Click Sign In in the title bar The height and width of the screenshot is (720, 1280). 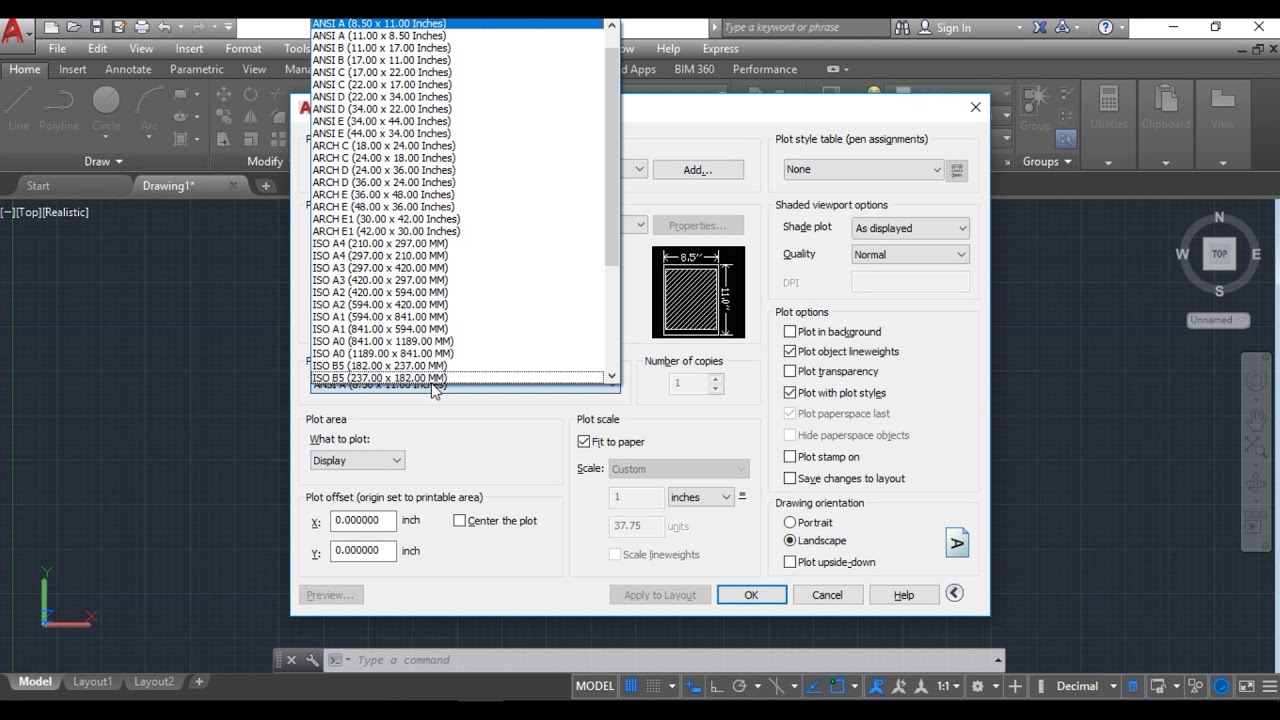point(953,28)
